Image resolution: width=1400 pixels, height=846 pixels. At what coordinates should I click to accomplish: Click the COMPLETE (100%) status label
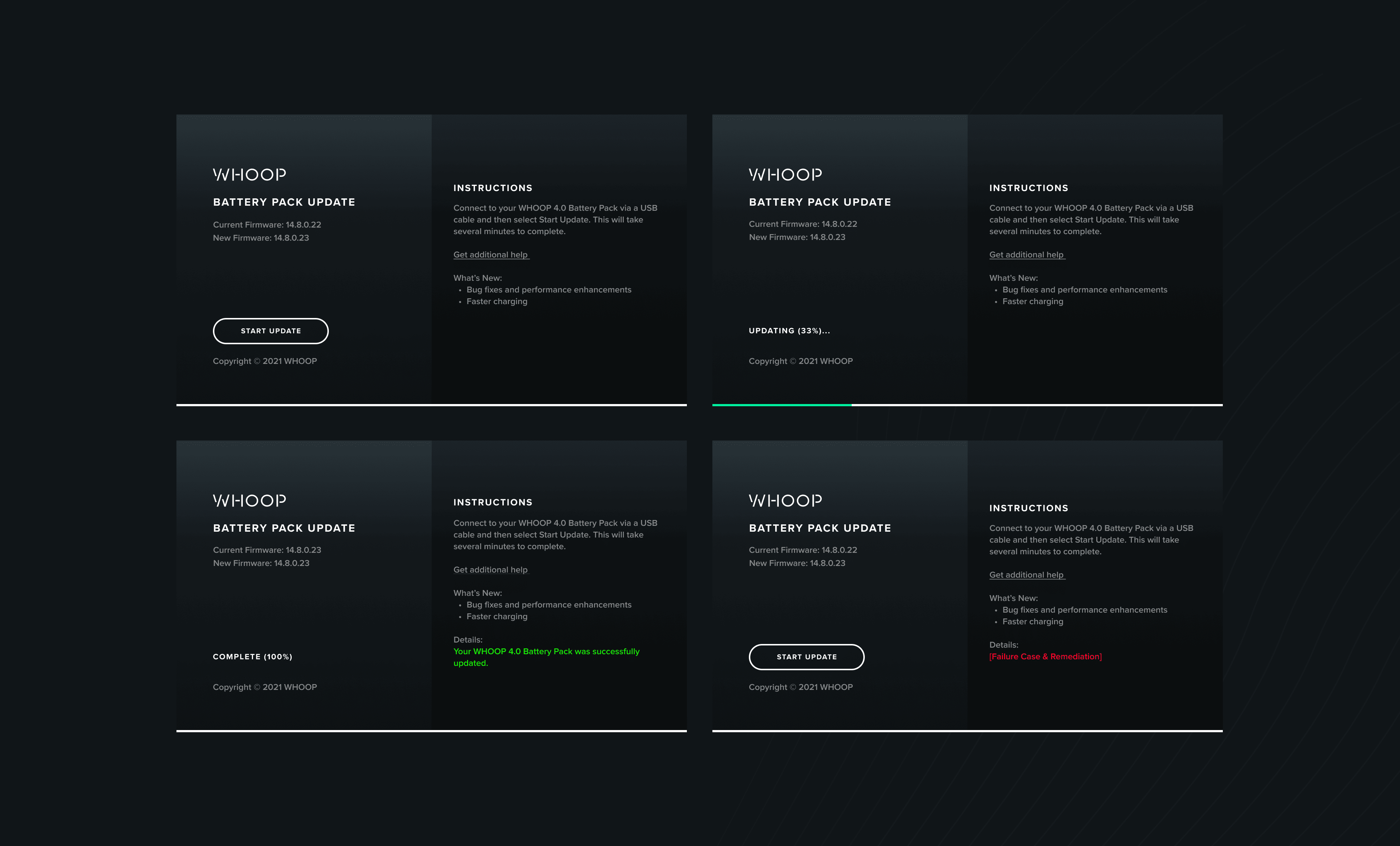[252, 656]
